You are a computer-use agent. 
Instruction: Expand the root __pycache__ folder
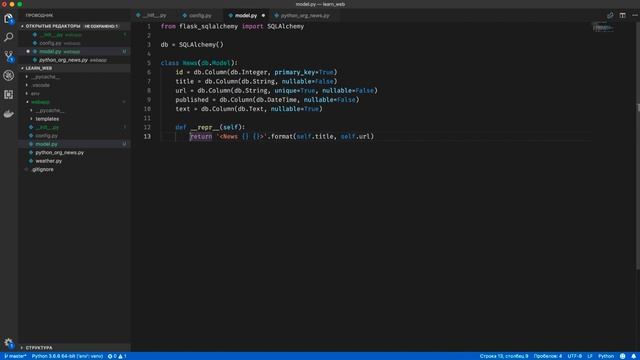tap(46, 77)
